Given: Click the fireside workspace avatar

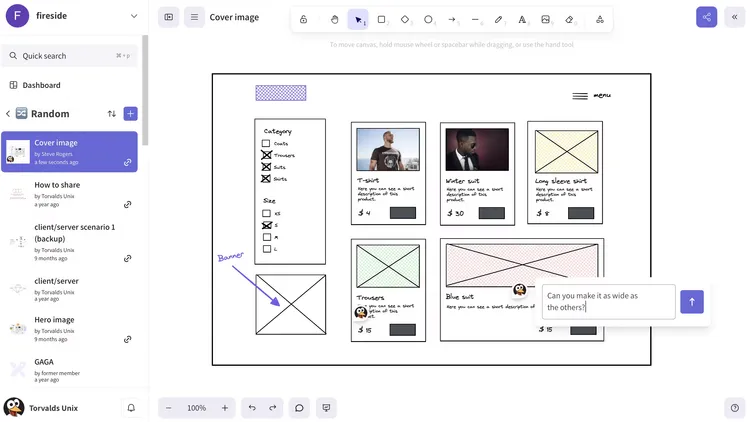Looking at the screenshot, I should pyautogui.click(x=17, y=16).
